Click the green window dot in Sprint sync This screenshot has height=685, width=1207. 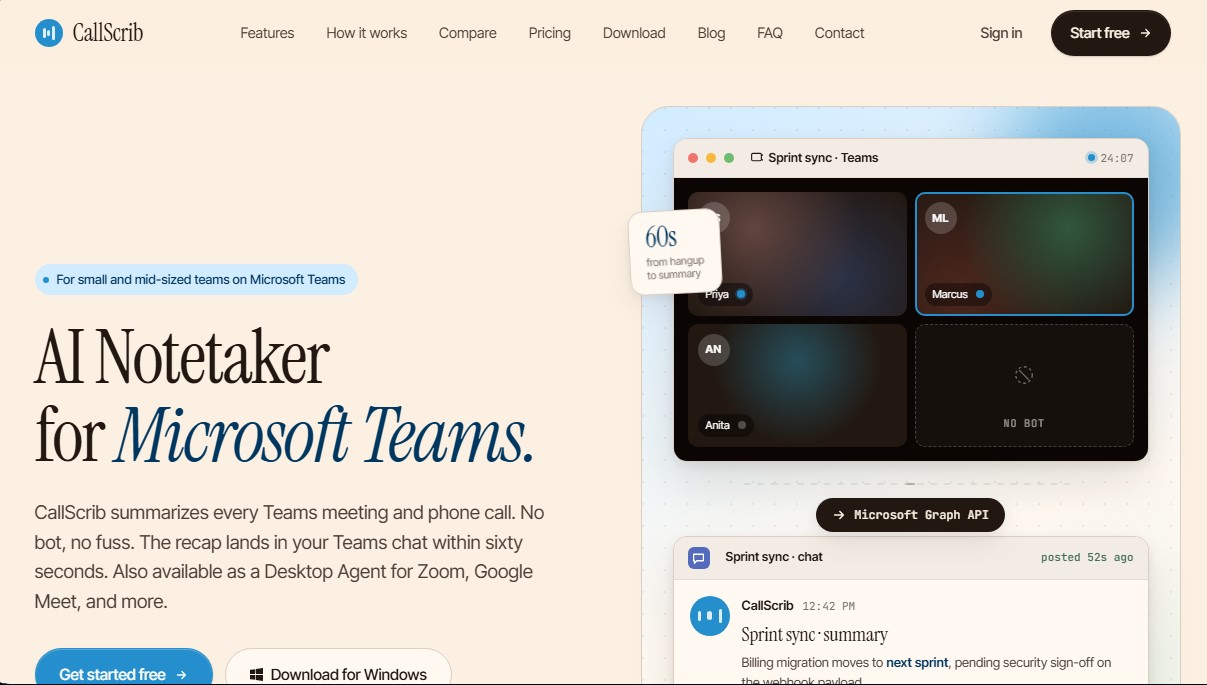click(729, 158)
